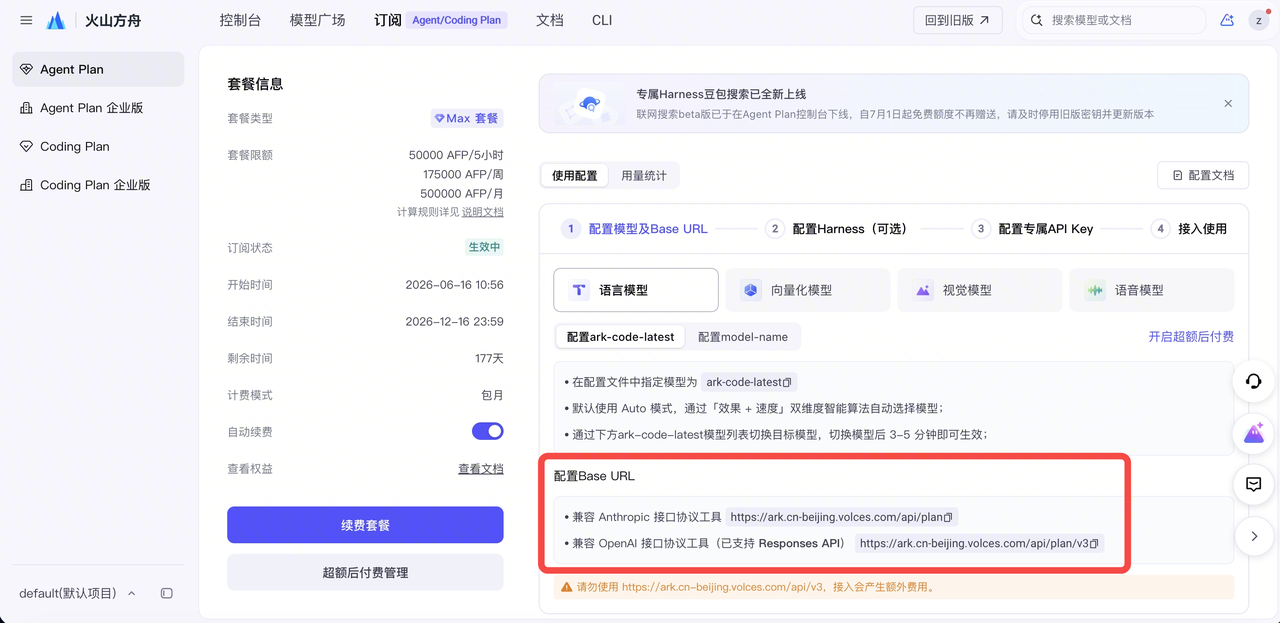The image size is (1280, 623).
Task: Click the top bar notification icon
Action: coord(1227,20)
